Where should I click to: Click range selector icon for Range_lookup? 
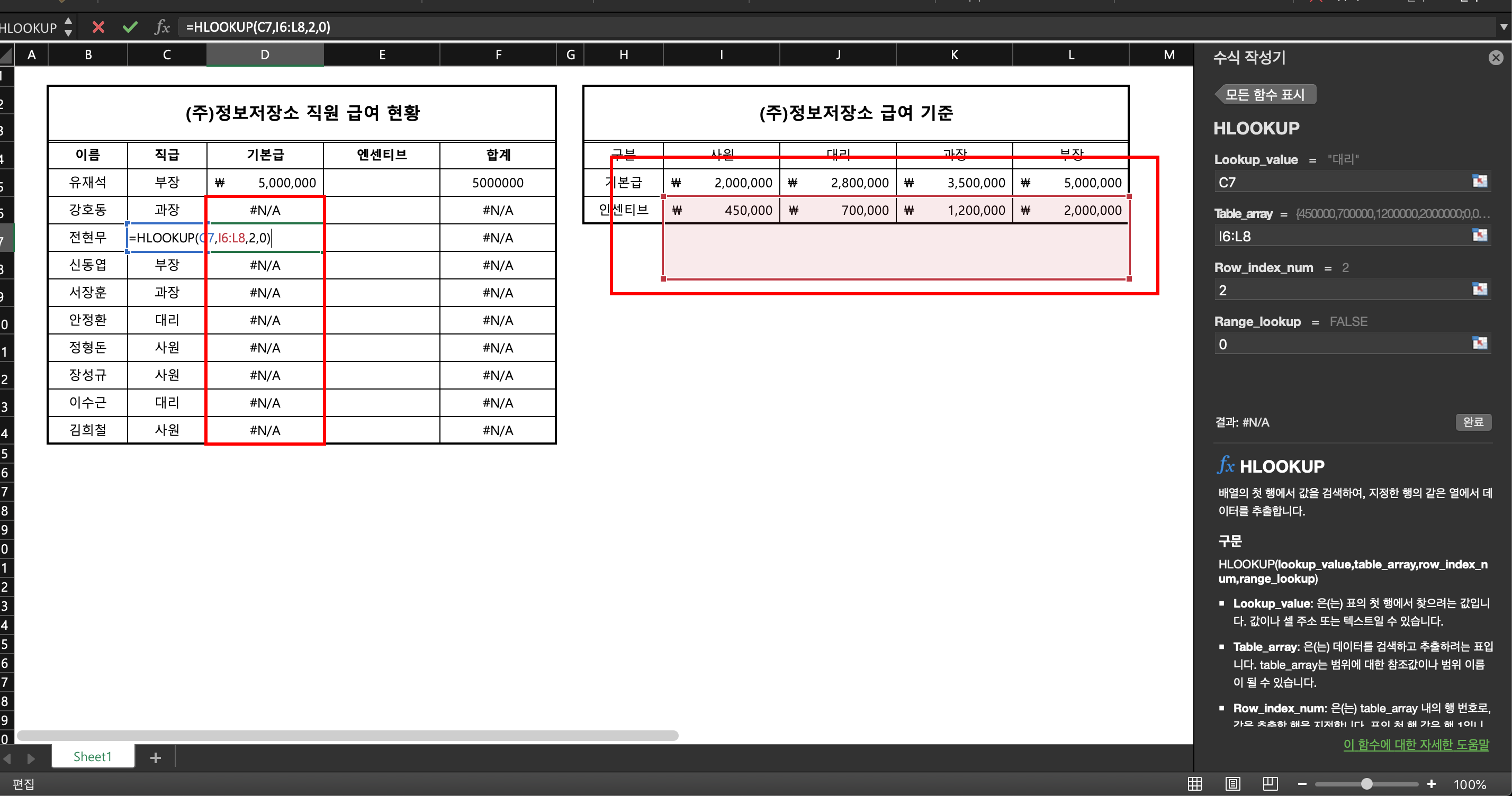(1479, 343)
